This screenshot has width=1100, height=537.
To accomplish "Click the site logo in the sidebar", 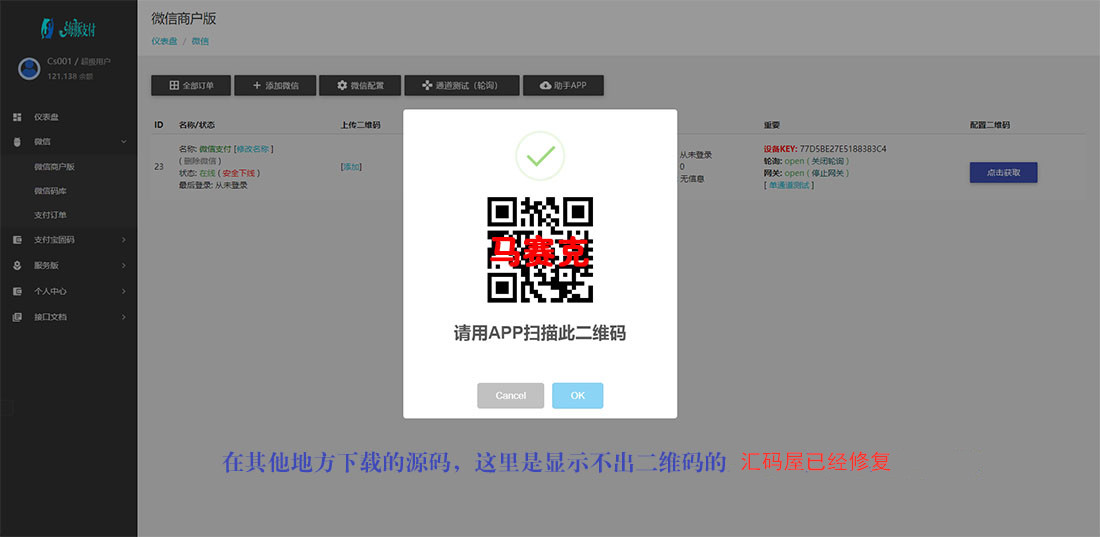I will [x=69, y=29].
